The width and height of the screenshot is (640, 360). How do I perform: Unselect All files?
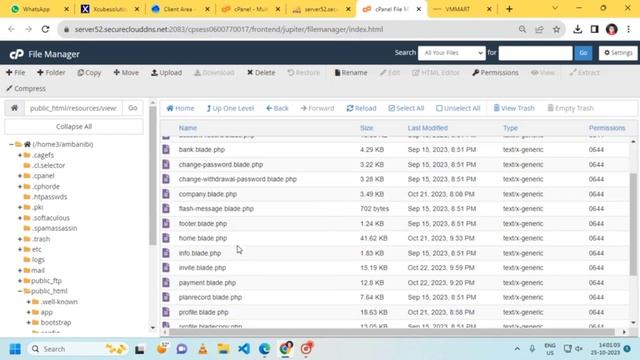pos(458,108)
